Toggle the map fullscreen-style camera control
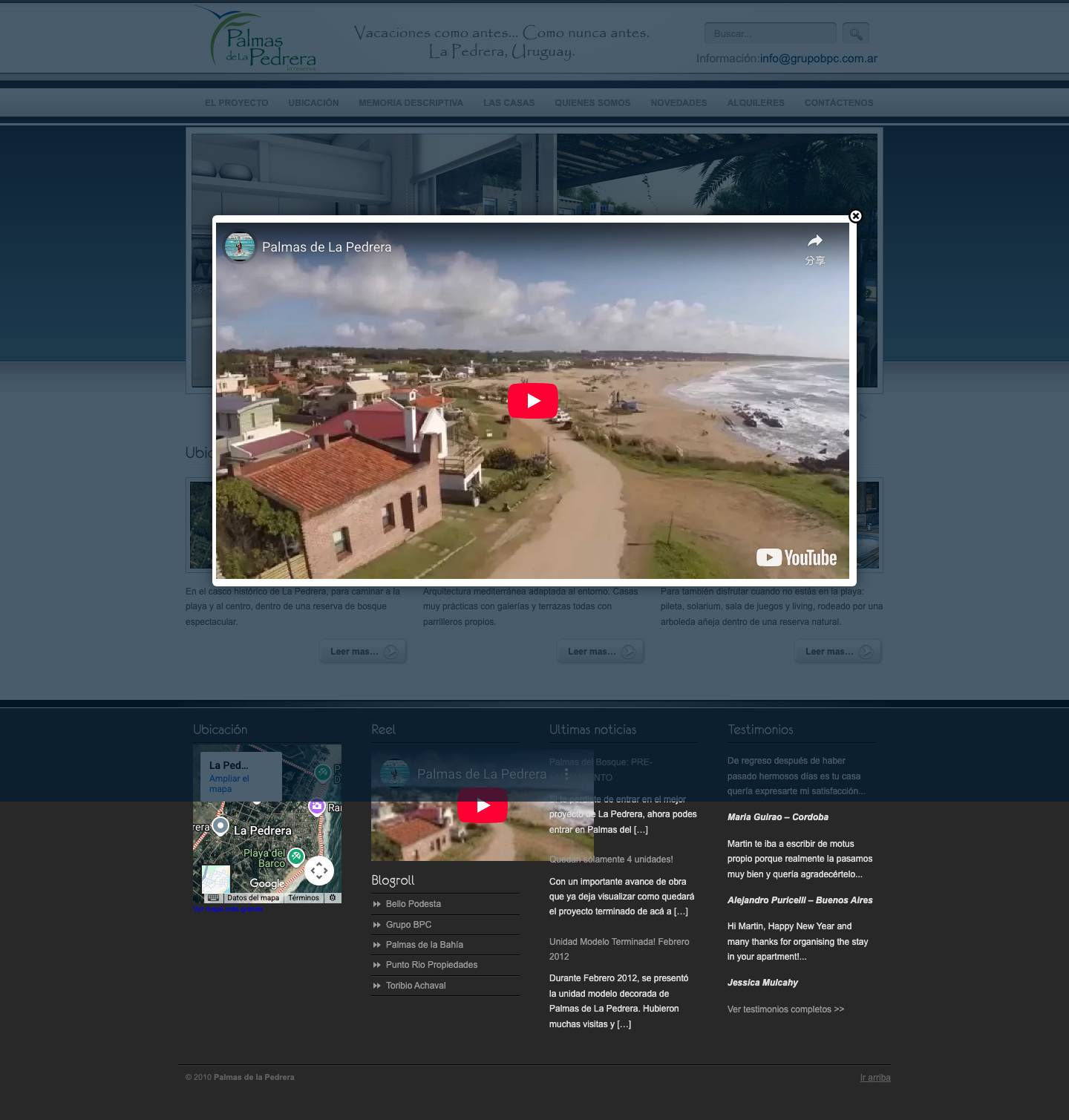This screenshot has width=1069, height=1120. (319, 871)
